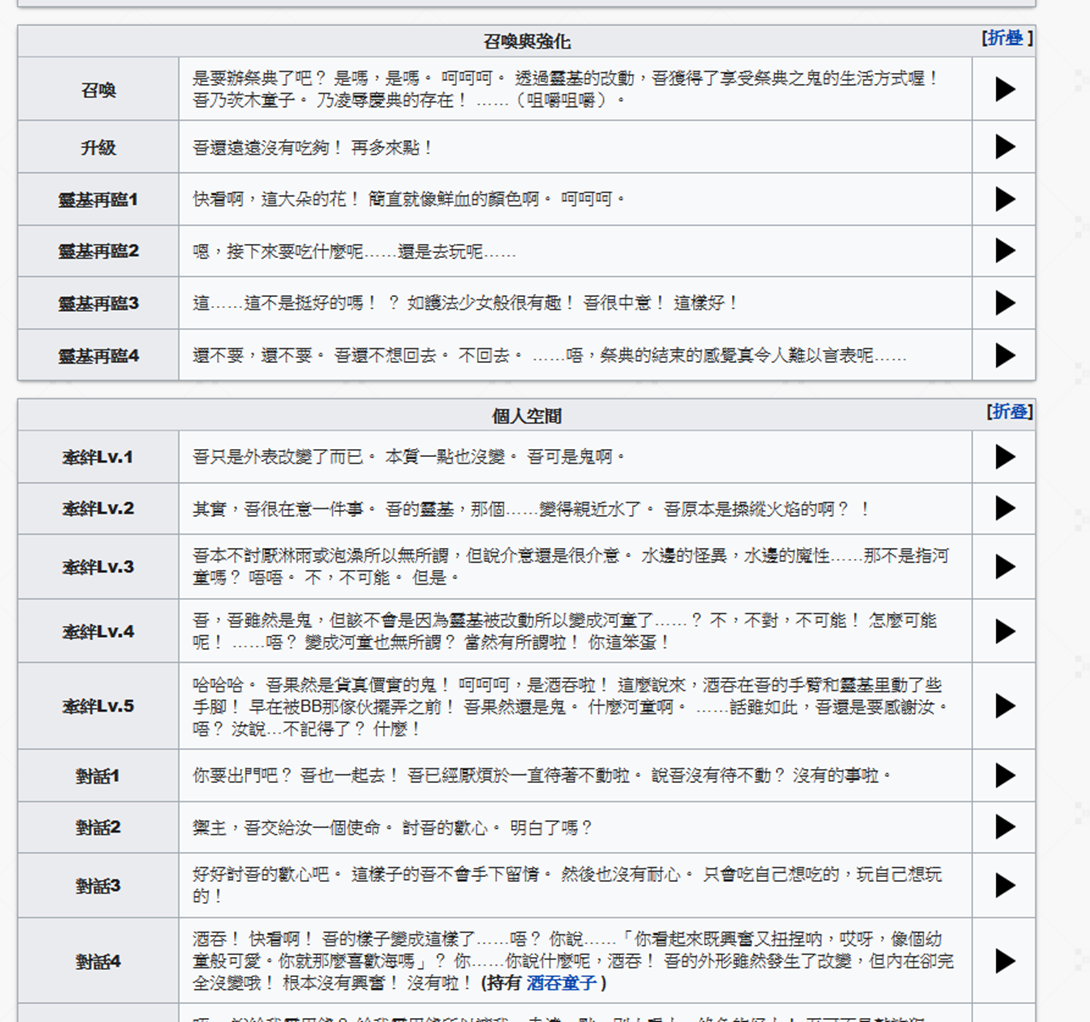This screenshot has width=1090, height=1022.
Task: Play the 羈絆Lv.1 voice clip
Action: 1003,456
